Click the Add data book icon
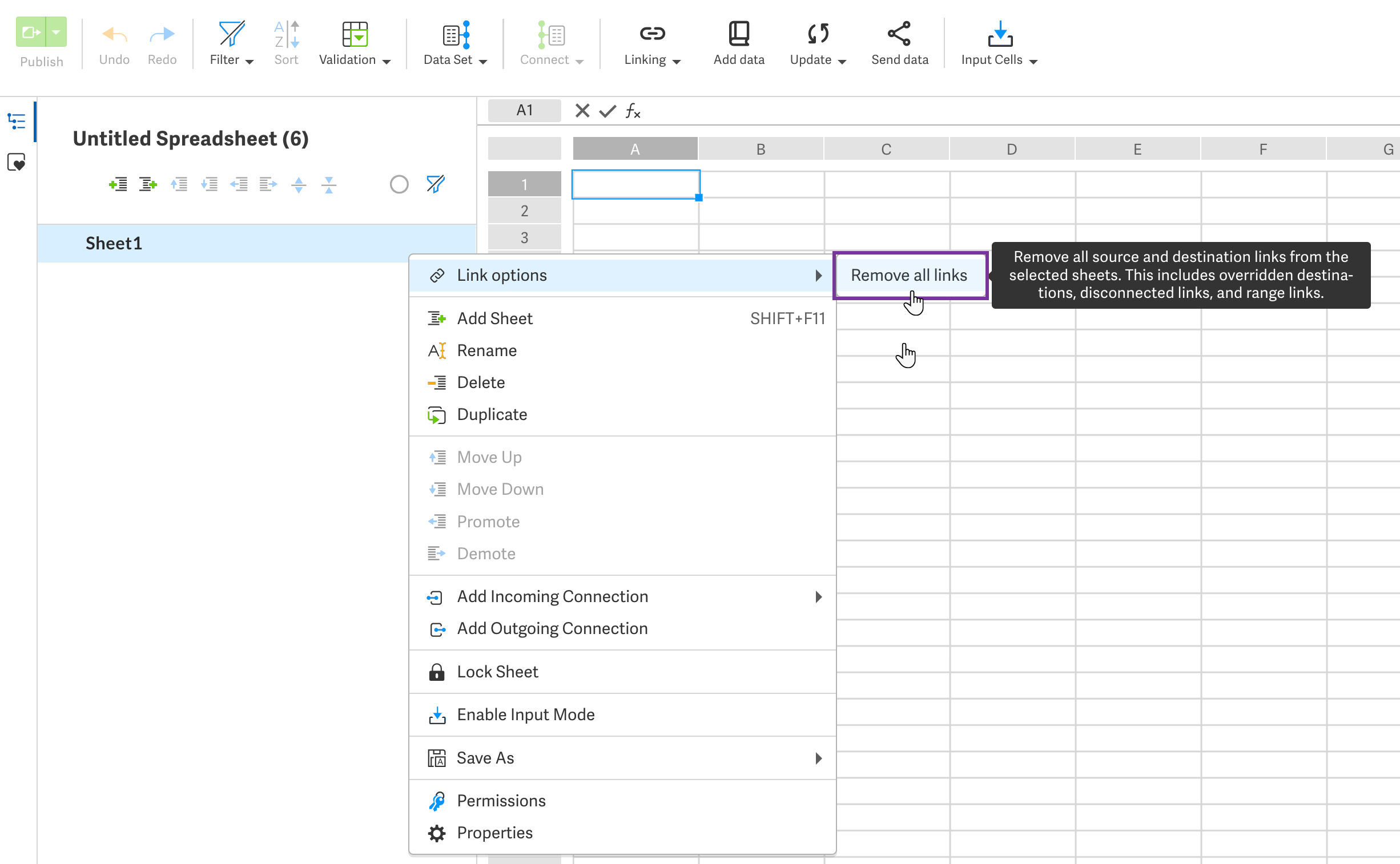 738,34
